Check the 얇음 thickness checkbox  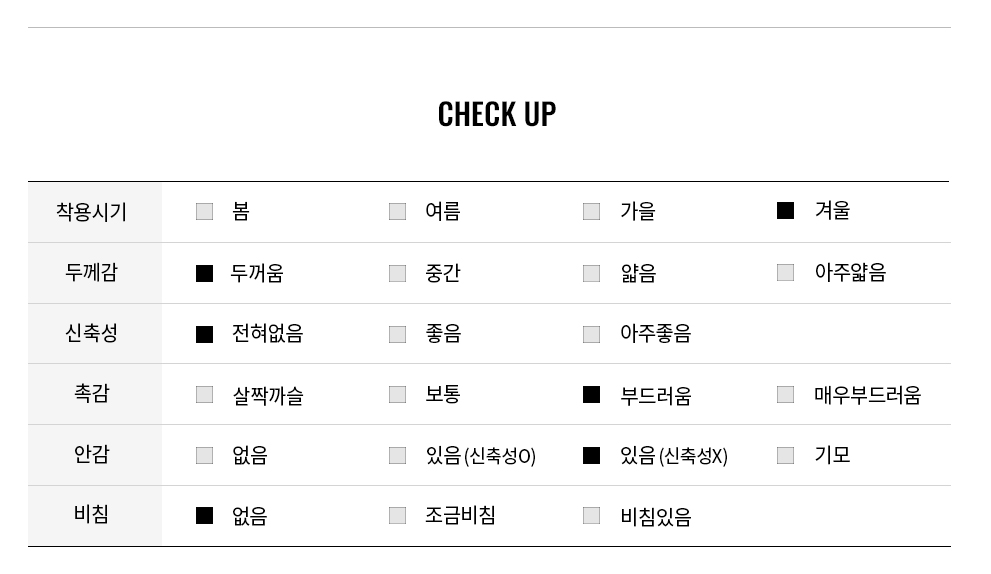(x=592, y=273)
